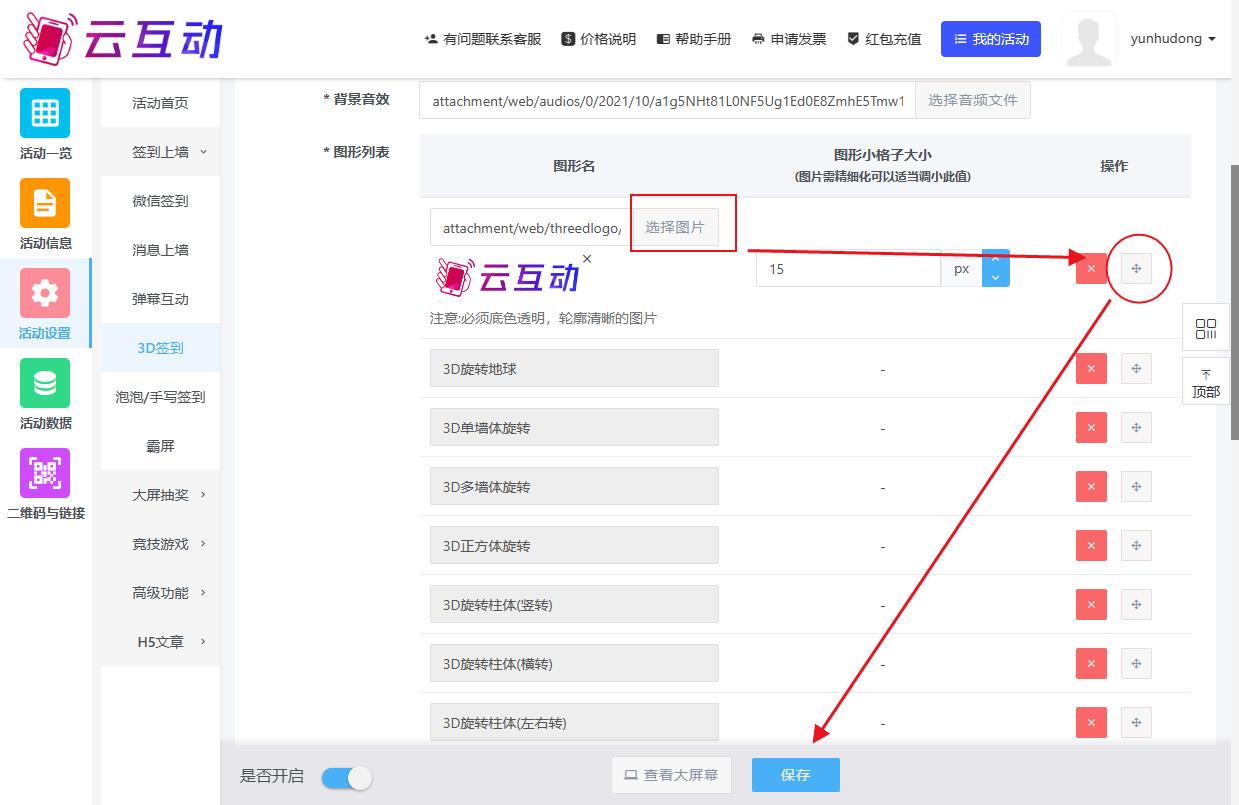Open the 活动一览 grid icon
The width and height of the screenshot is (1239, 805).
[x=45, y=113]
